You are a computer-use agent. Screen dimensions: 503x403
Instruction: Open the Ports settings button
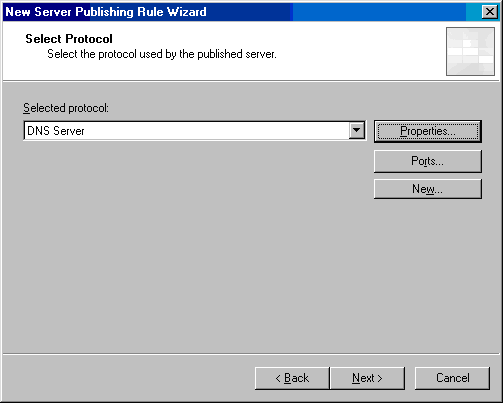(x=428, y=161)
